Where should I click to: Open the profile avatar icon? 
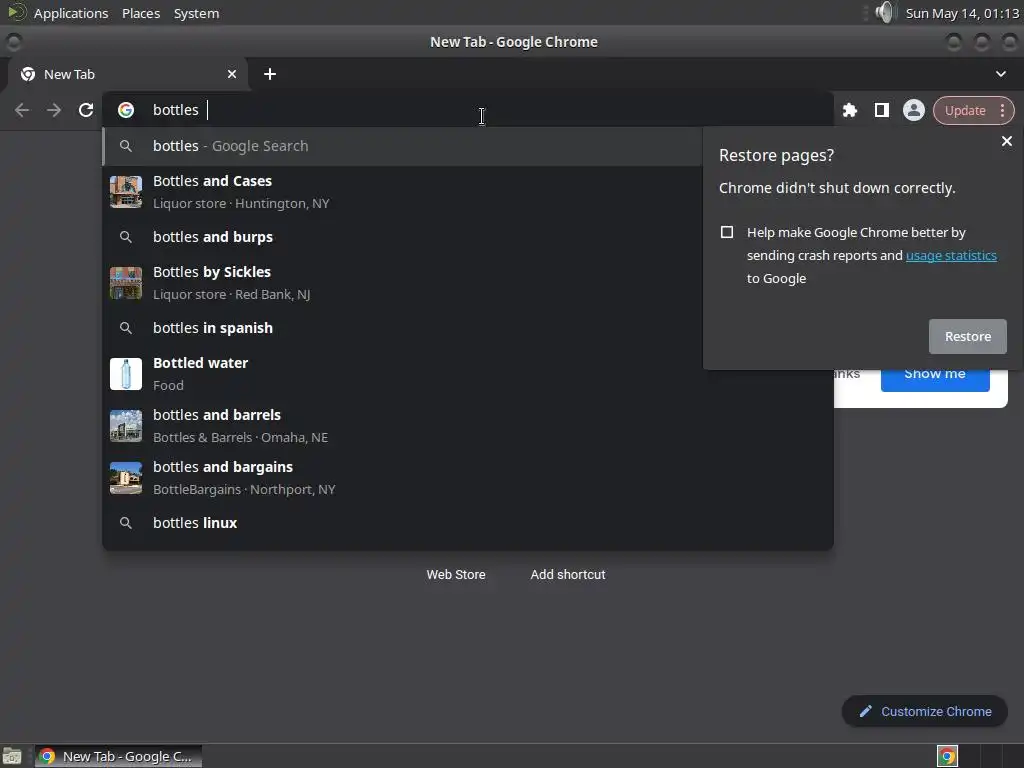click(914, 110)
